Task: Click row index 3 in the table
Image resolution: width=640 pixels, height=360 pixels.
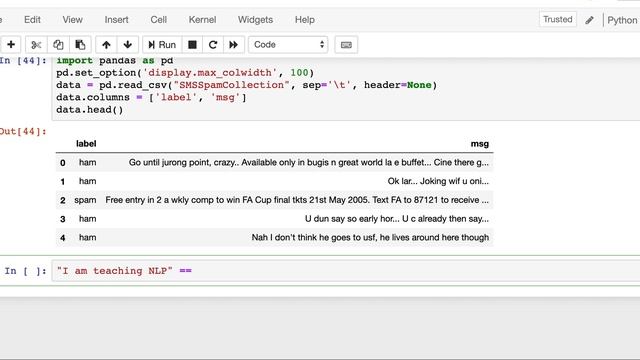Action: (62, 219)
